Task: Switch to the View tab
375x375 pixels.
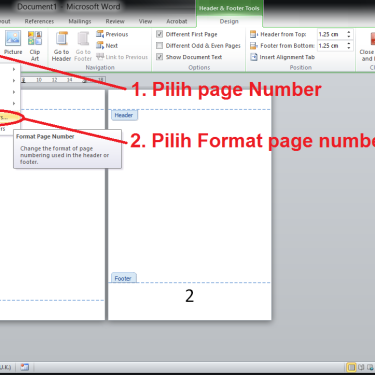Action: (145, 21)
